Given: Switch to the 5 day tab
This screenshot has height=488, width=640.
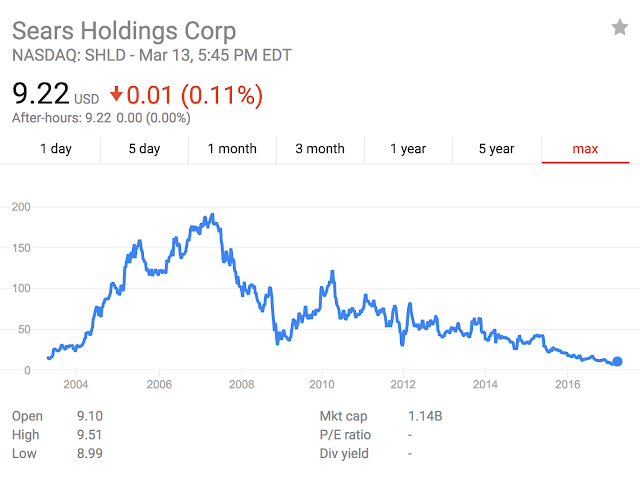Looking at the screenshot, I should click(144, 149).
